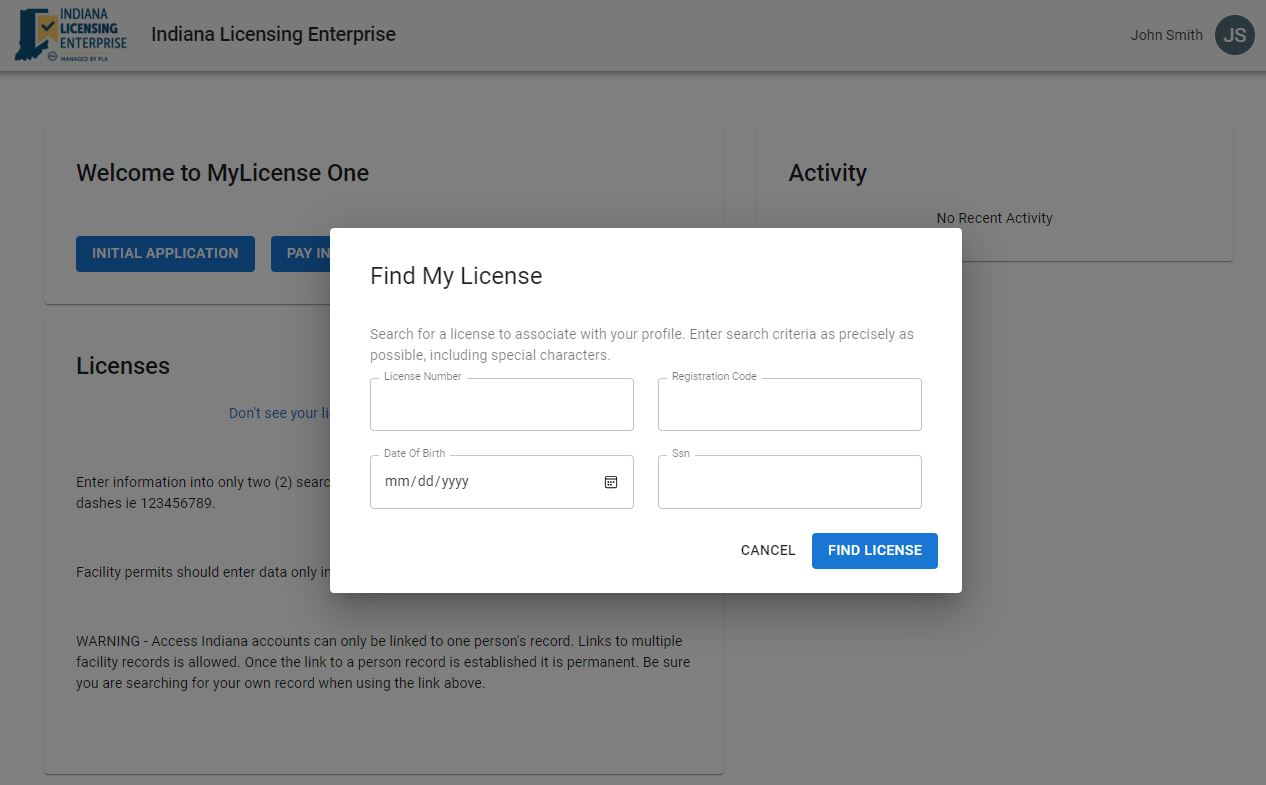Click the Indiana Licensing Enterprise logo
This screenshot has height=785, width=1266.
click(68, 35)
